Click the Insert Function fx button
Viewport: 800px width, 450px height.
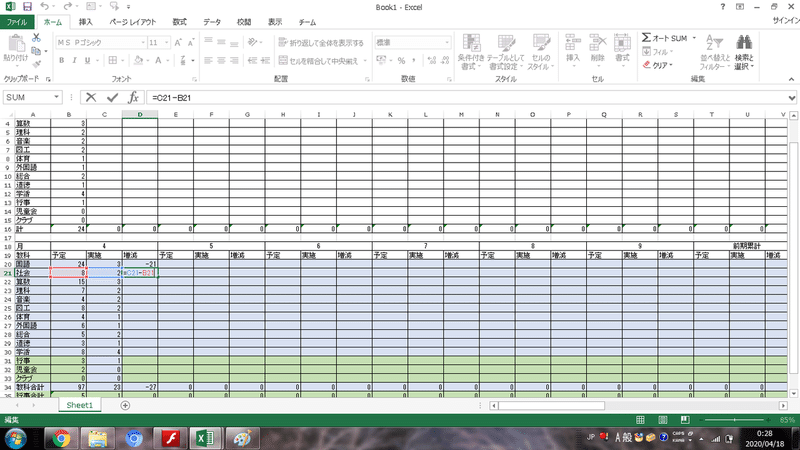coord(133,97)
